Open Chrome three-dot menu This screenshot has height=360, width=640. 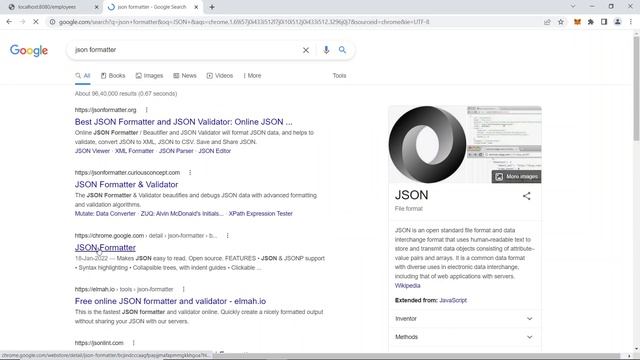pos(631,22)
